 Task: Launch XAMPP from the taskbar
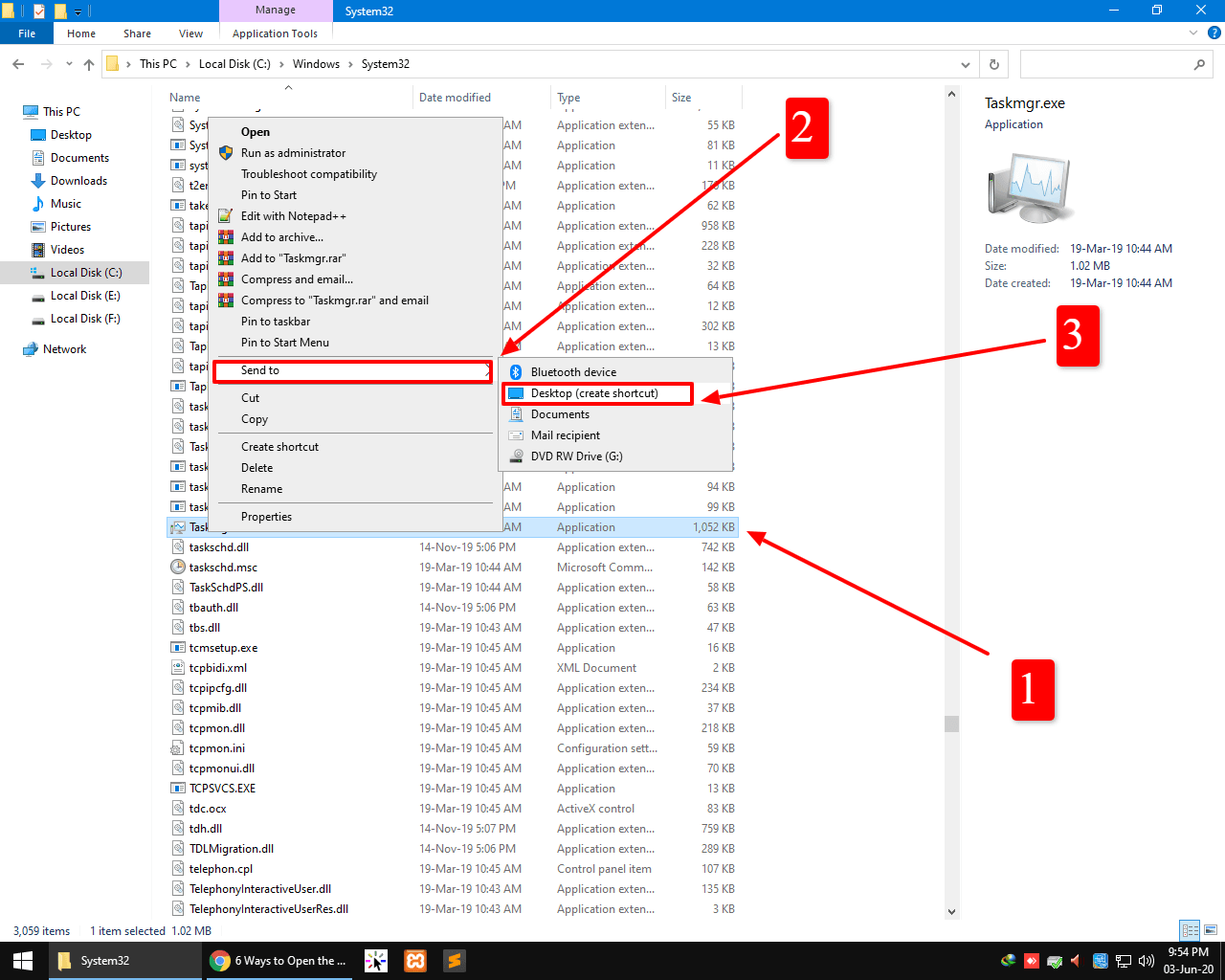(x=414, y=960)
